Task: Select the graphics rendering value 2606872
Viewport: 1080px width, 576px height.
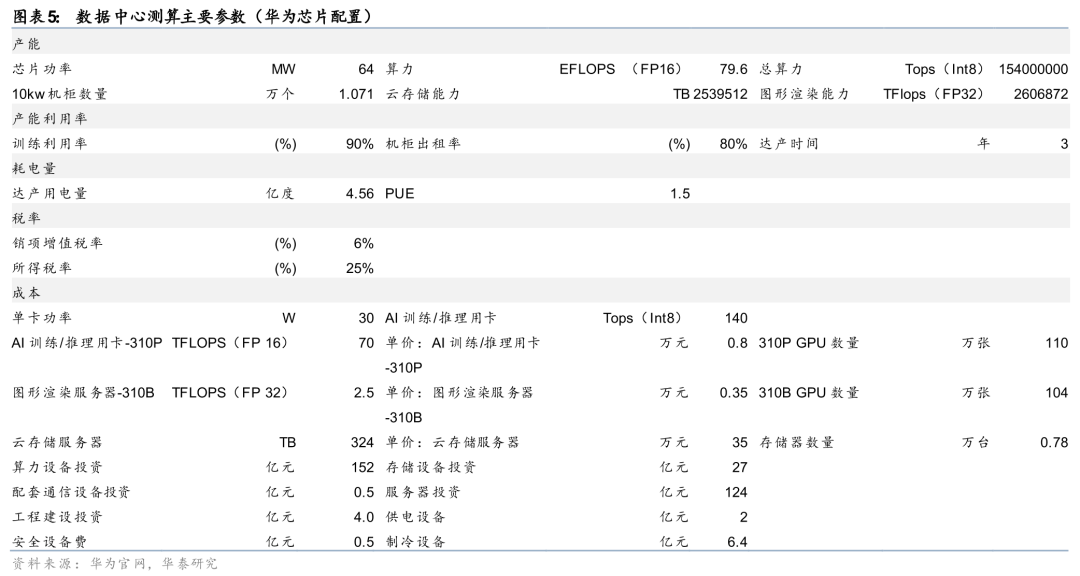Action: point(1040,94)
